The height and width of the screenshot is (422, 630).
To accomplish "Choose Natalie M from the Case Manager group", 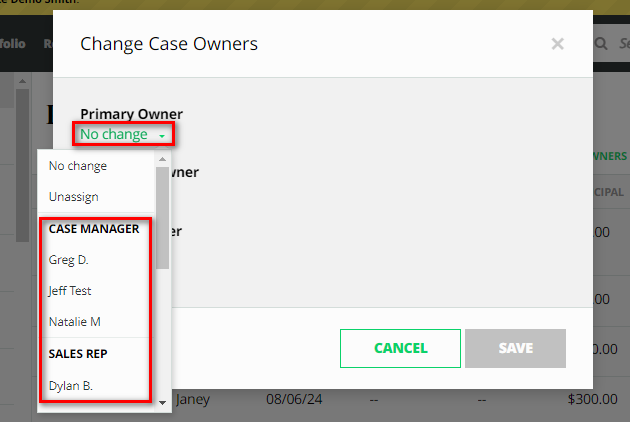I will click(75, 322).
